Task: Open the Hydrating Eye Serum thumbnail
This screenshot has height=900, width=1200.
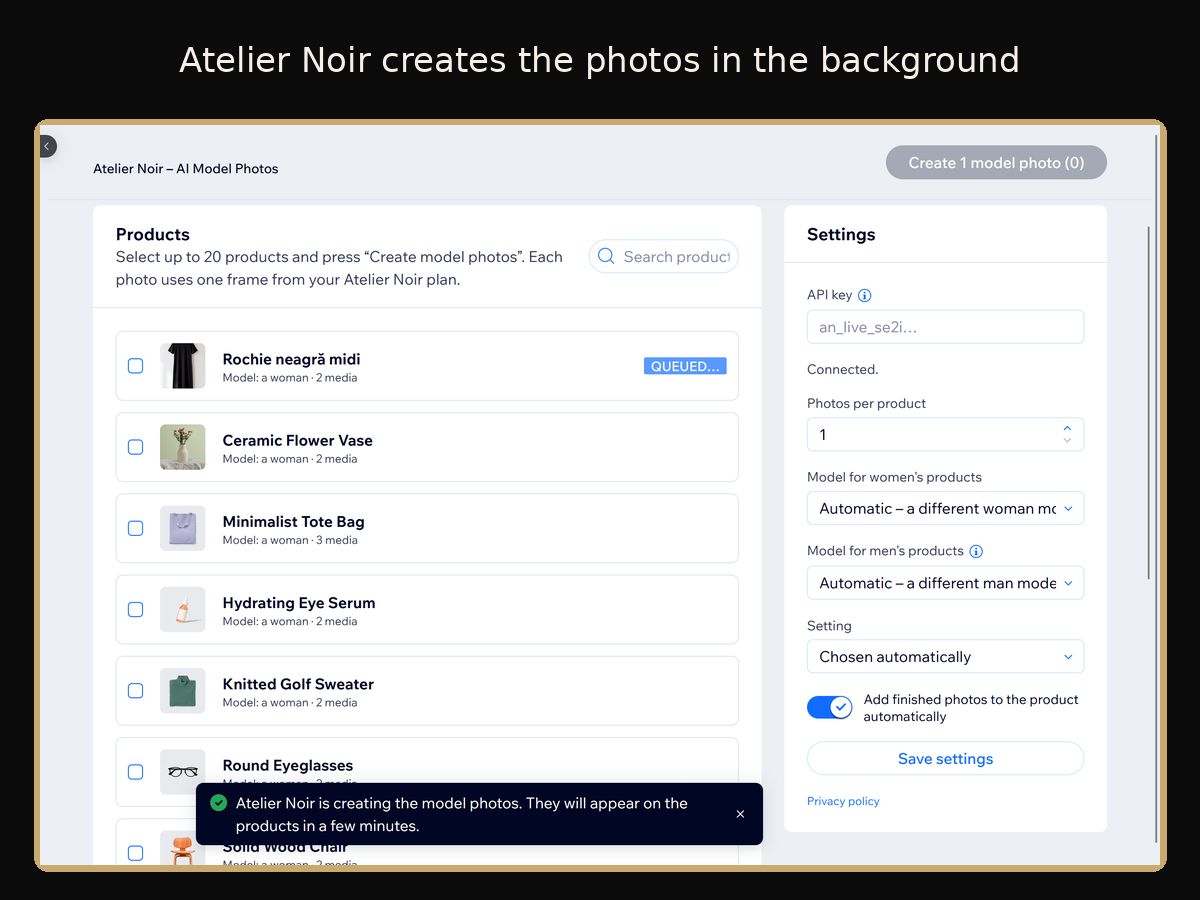Action: [x=183, y=609]
